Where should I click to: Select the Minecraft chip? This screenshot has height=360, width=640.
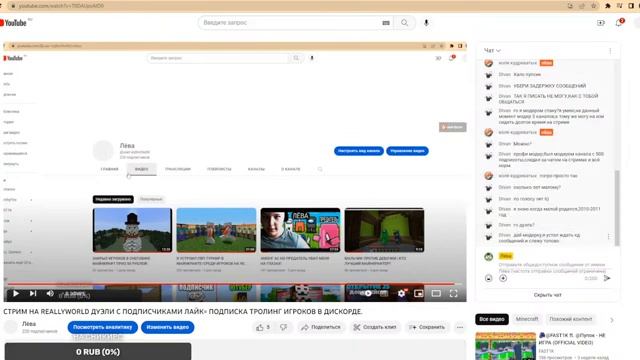(527, 319)
